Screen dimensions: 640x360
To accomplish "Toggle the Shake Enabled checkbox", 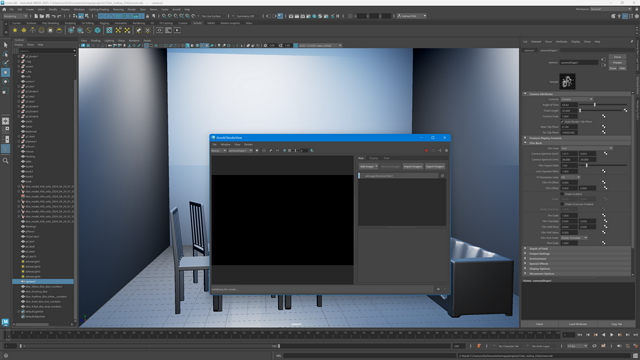I will (x=562, y=194).
